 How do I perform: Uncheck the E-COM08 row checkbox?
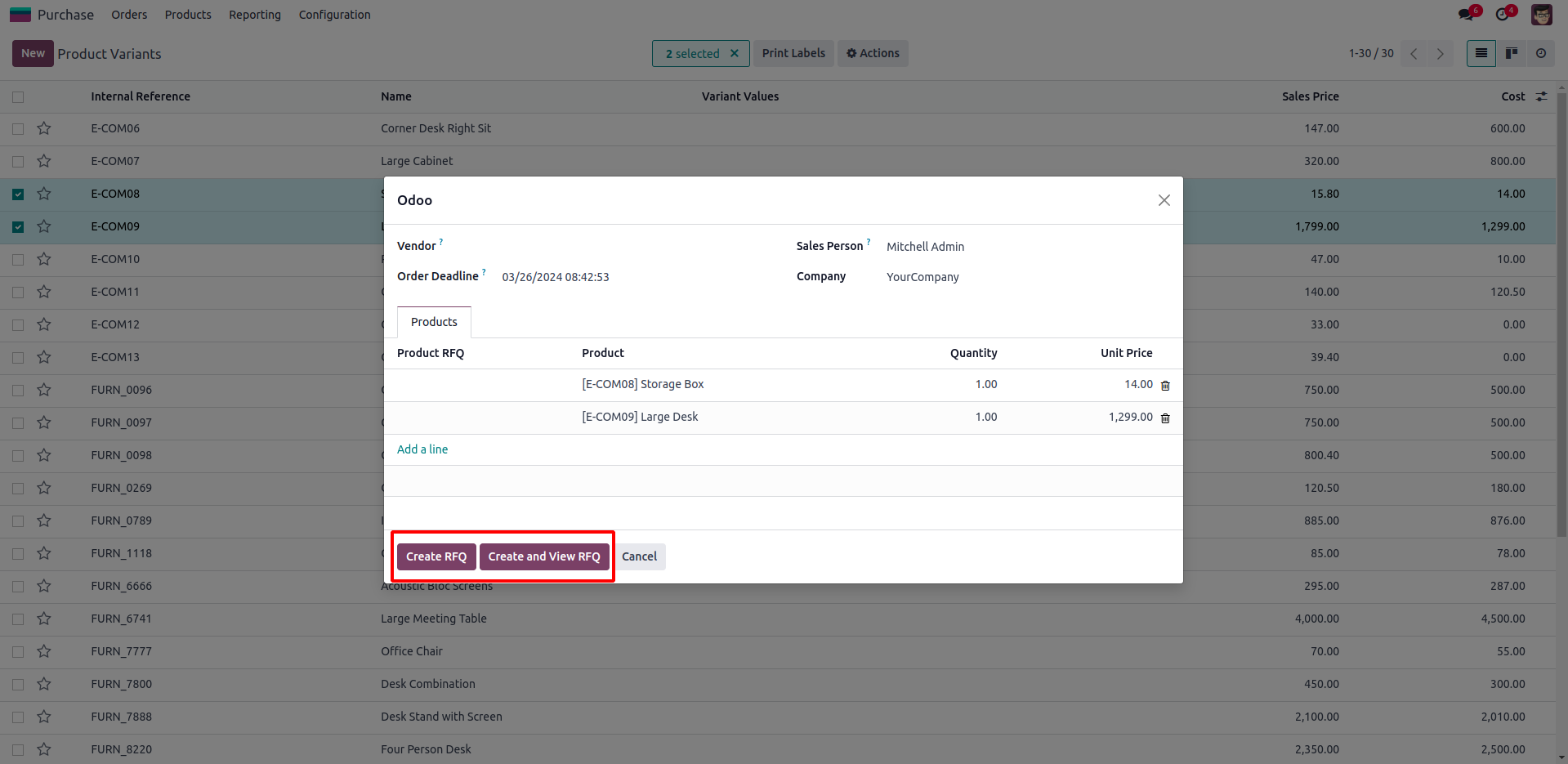tap(18, 194)
